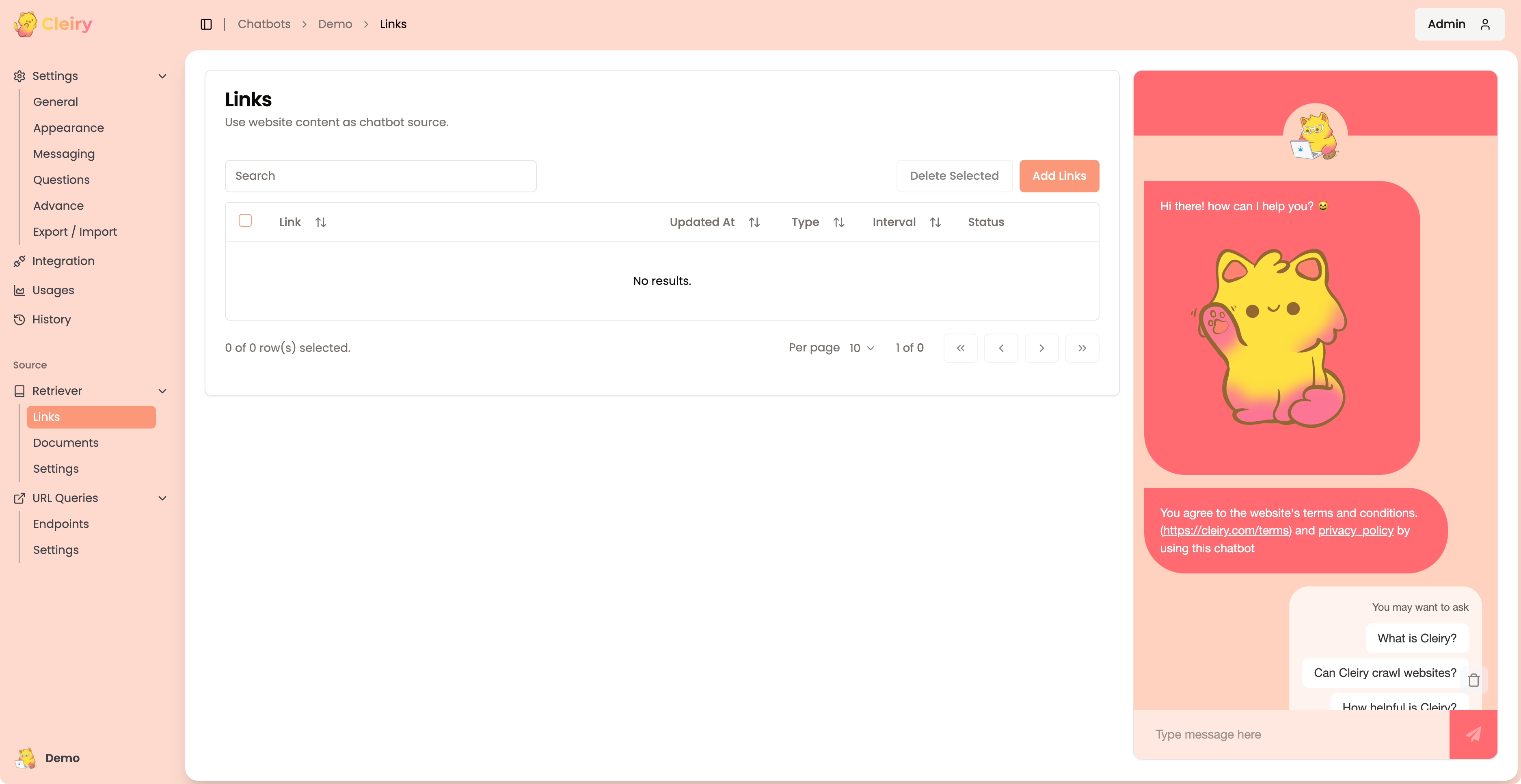Select Links under Retriever
The image size is (1521, 784).
click(x=91, y=417)
